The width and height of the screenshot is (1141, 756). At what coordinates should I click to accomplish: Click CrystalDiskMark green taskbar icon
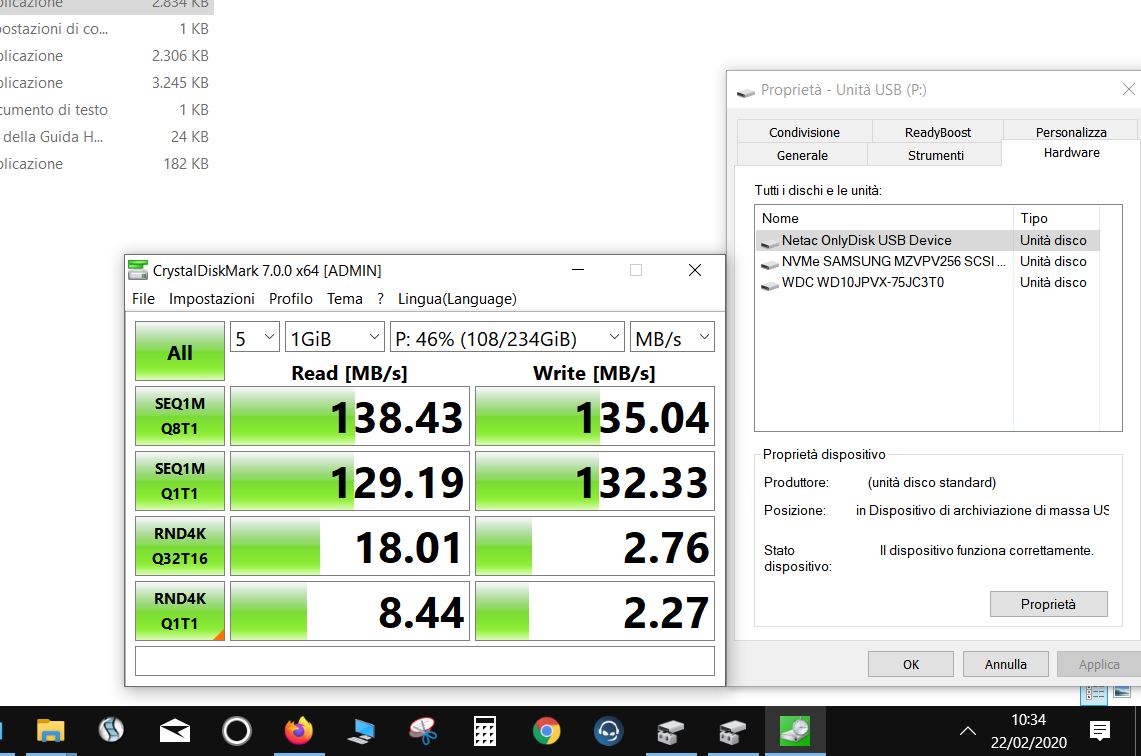(x=795, y=731)
